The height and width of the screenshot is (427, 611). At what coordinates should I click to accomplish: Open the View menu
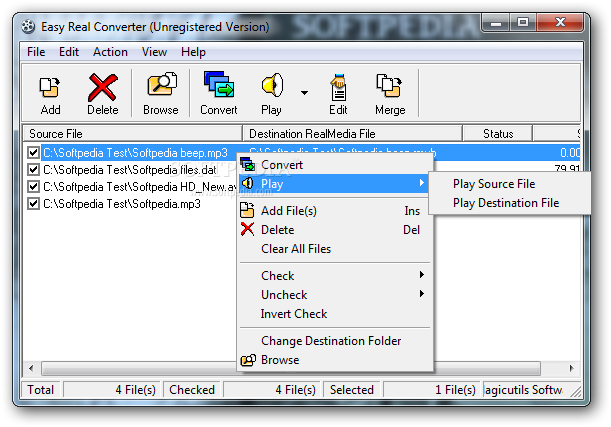coord(154,52)
